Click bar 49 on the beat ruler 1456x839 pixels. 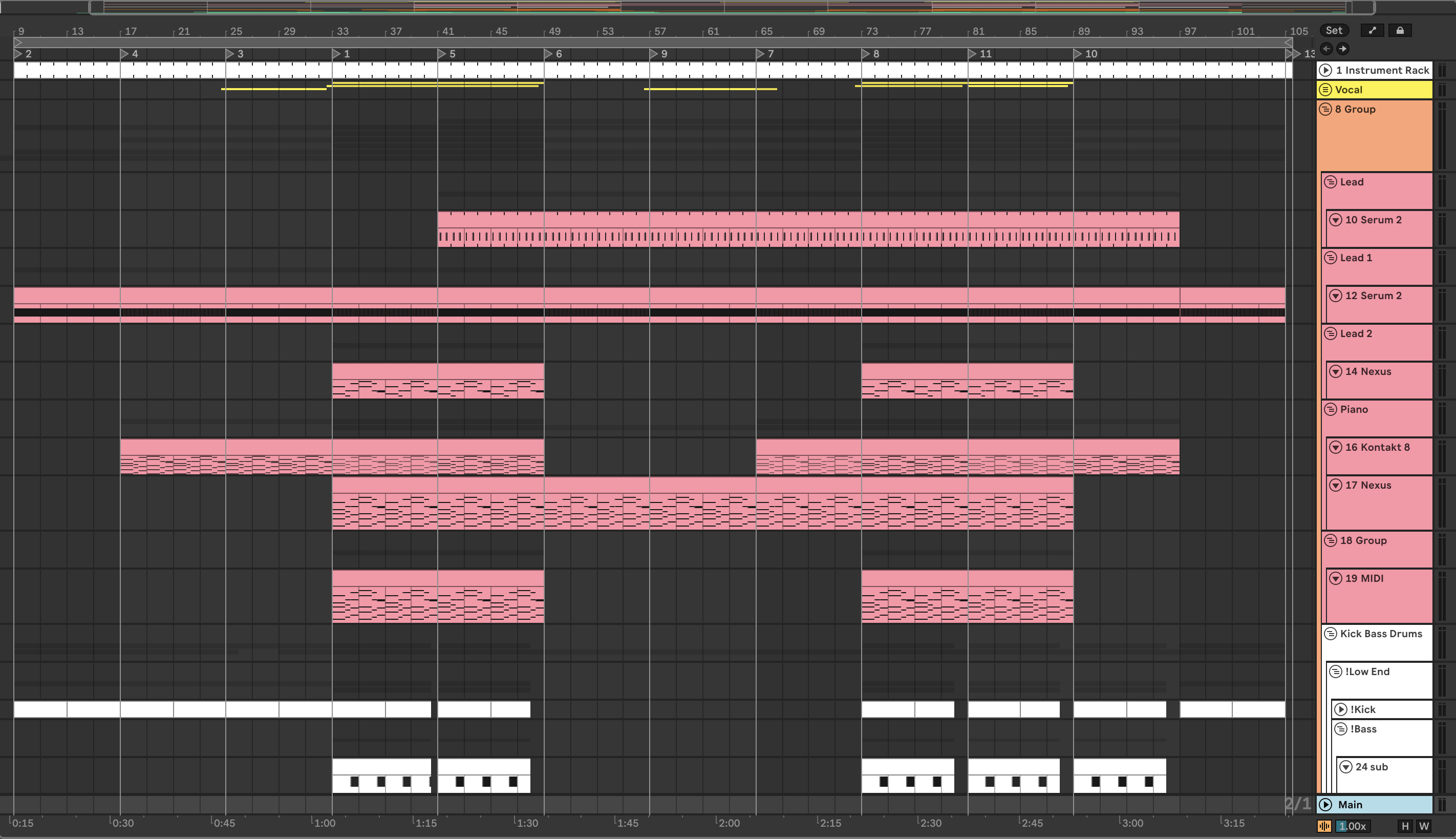tap(554, 31)
